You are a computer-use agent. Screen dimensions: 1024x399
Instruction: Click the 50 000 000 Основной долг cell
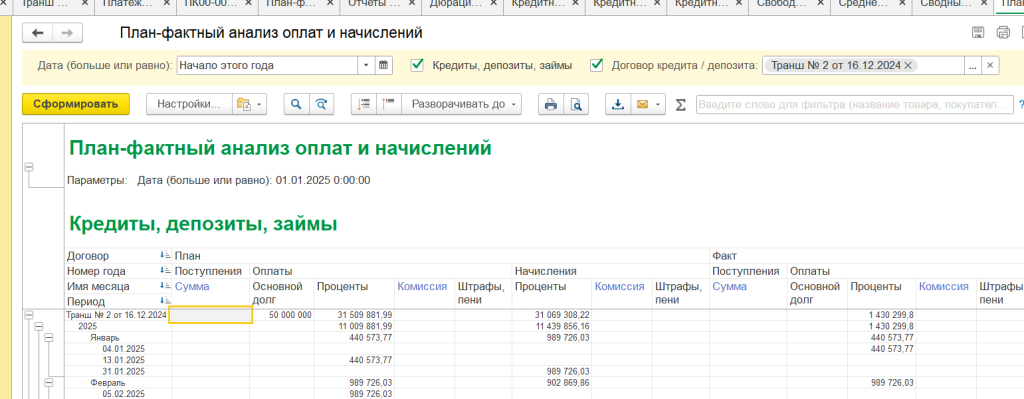[281, 315]
